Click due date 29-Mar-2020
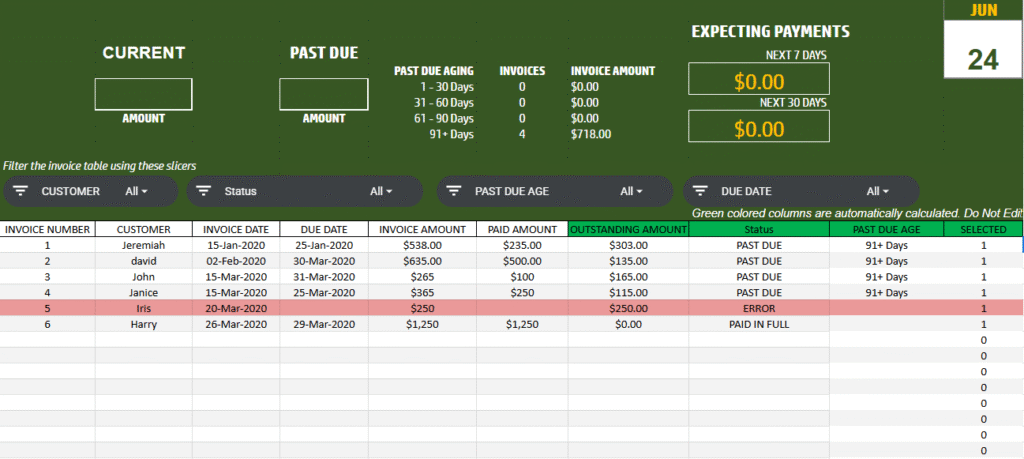The height and width of the screenshot is (459, 1024). coord(324,324)
